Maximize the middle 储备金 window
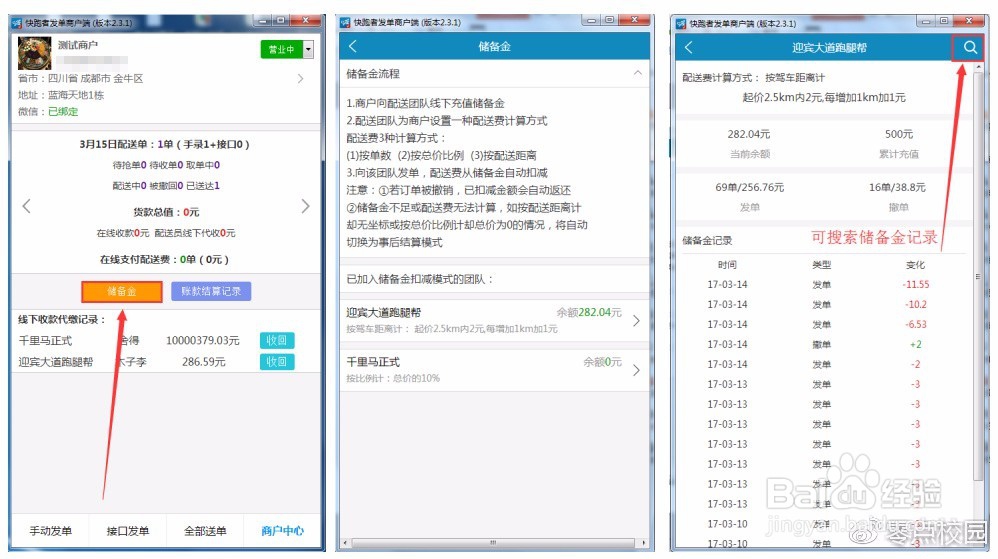998x559 pixels. click(609, 20)
